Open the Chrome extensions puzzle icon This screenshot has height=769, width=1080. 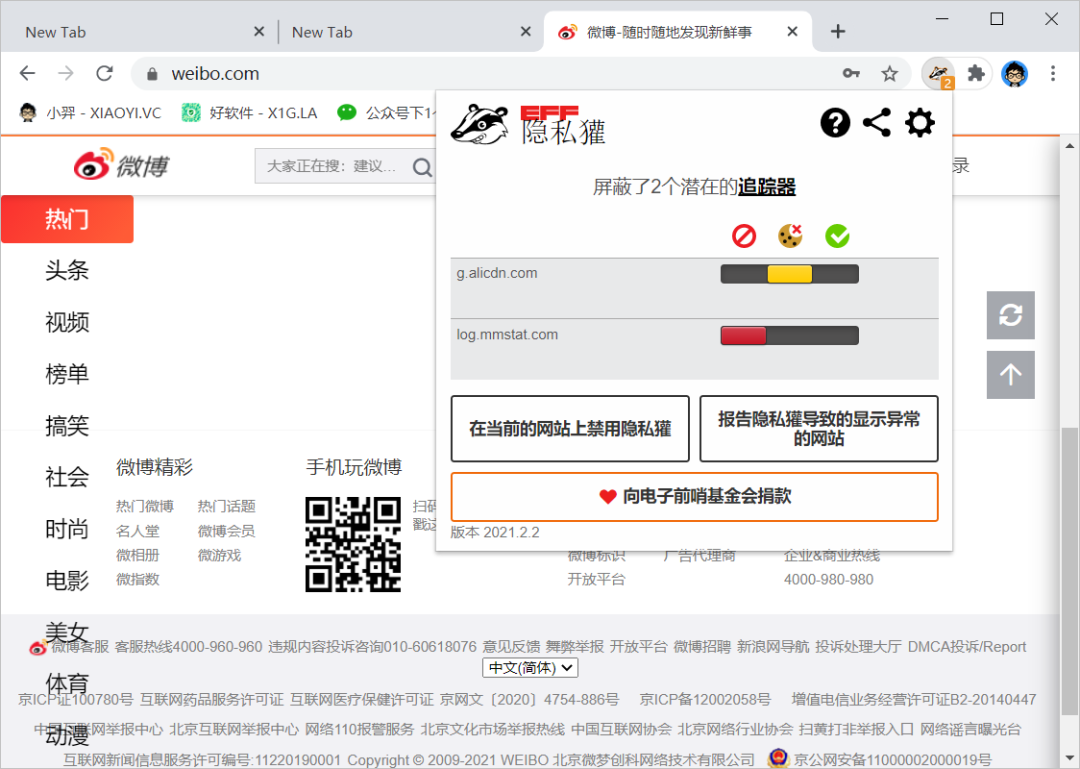(x=976, y=73)
